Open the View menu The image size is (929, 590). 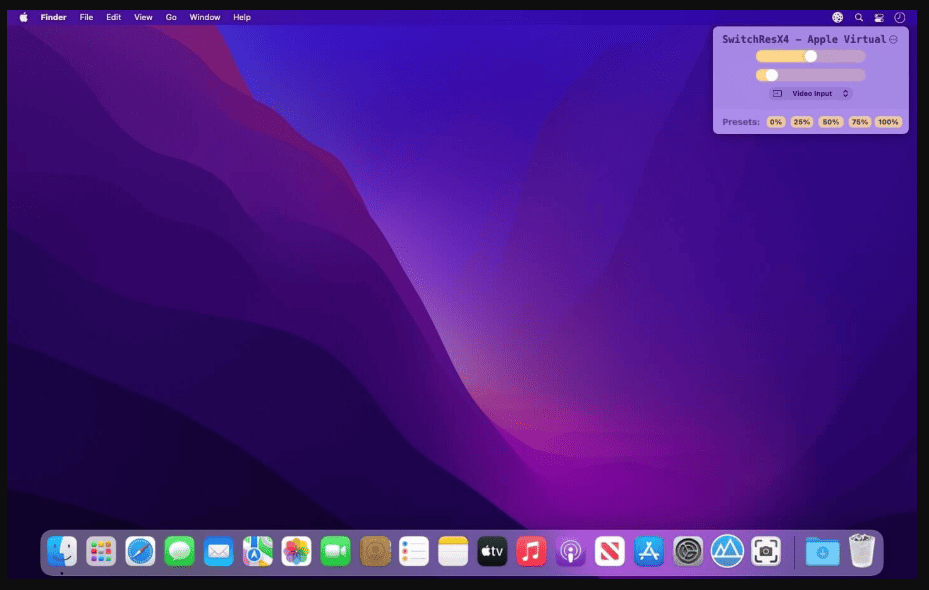click(x=143, y=17)
